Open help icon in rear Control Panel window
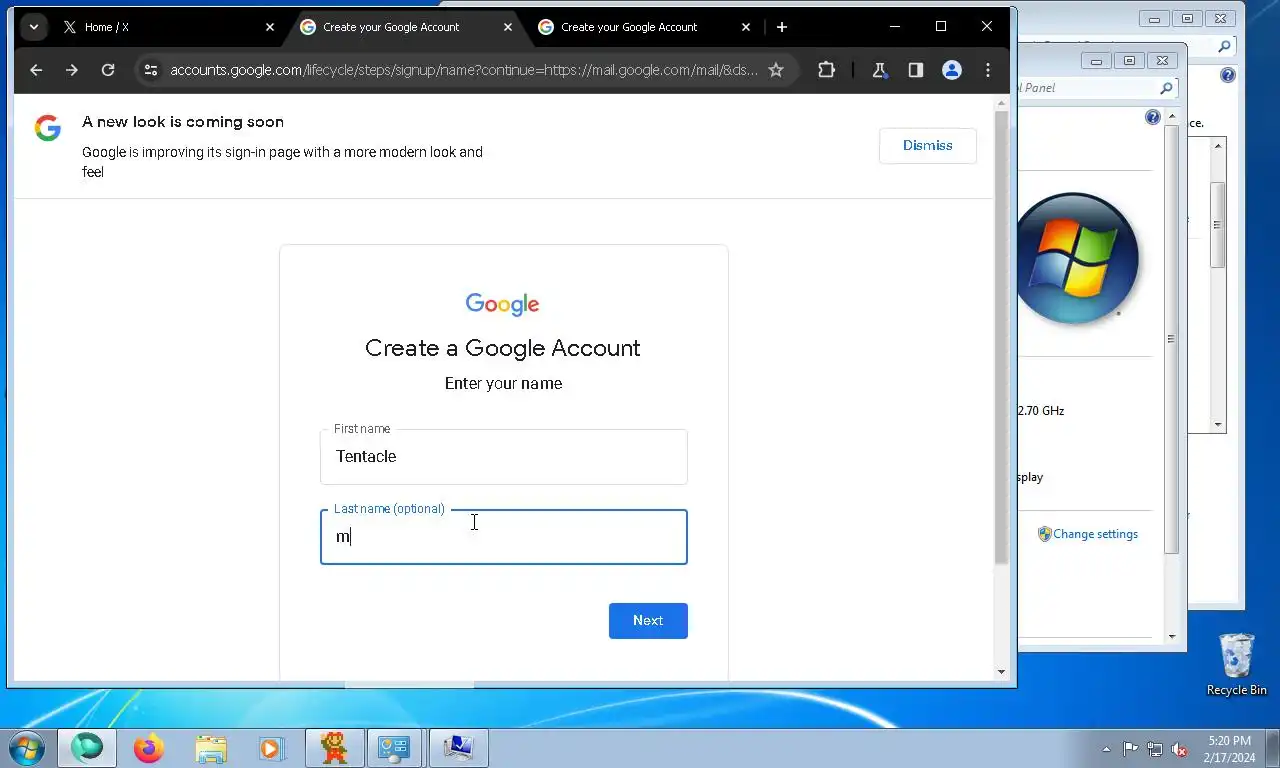The image size is (1280, 768). 1228,75
